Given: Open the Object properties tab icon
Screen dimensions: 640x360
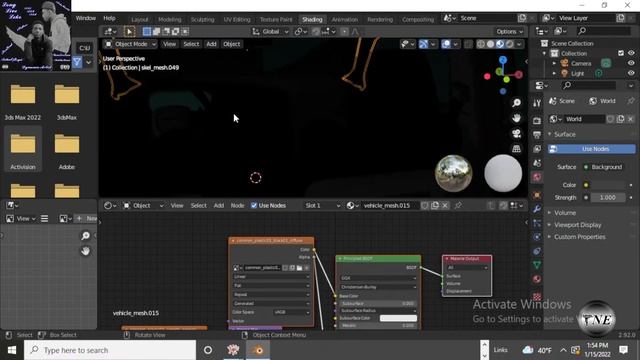Looking at the screenshot, I should [537, 195].
